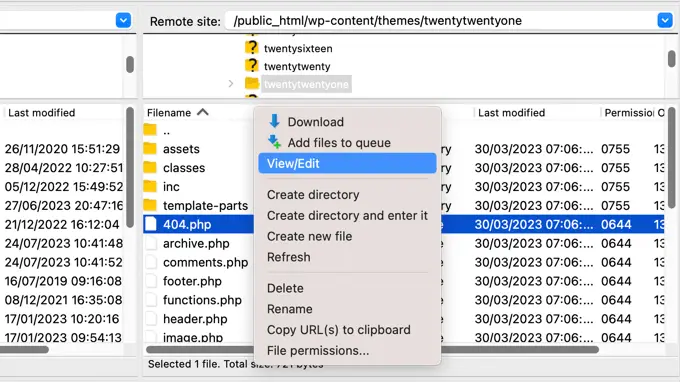Screen dimensions: 680x382
Task: Select the archive.php filename
Action: tap(196, 243)
